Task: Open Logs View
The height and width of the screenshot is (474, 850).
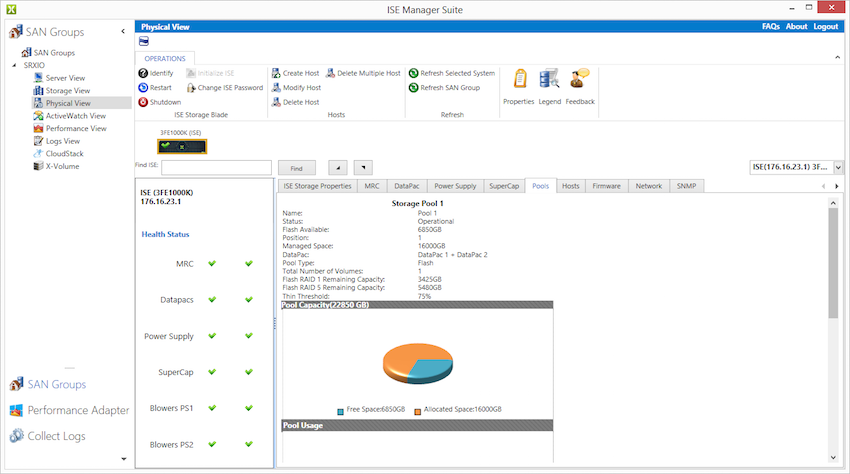Action: [x=57, y=141]
